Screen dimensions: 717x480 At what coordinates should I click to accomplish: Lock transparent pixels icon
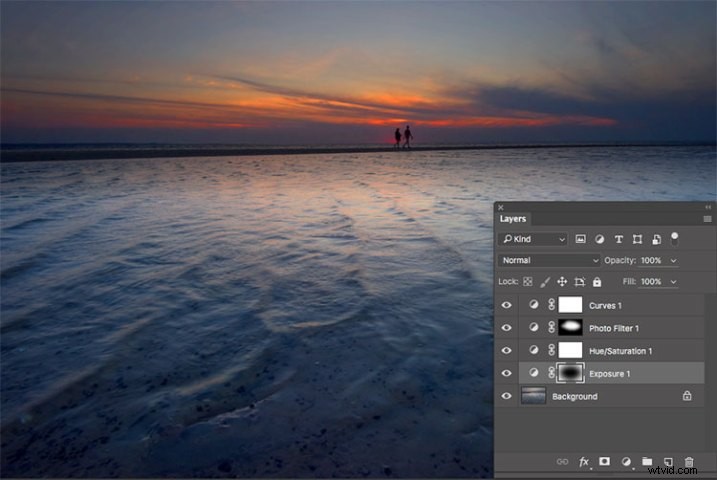528,282
